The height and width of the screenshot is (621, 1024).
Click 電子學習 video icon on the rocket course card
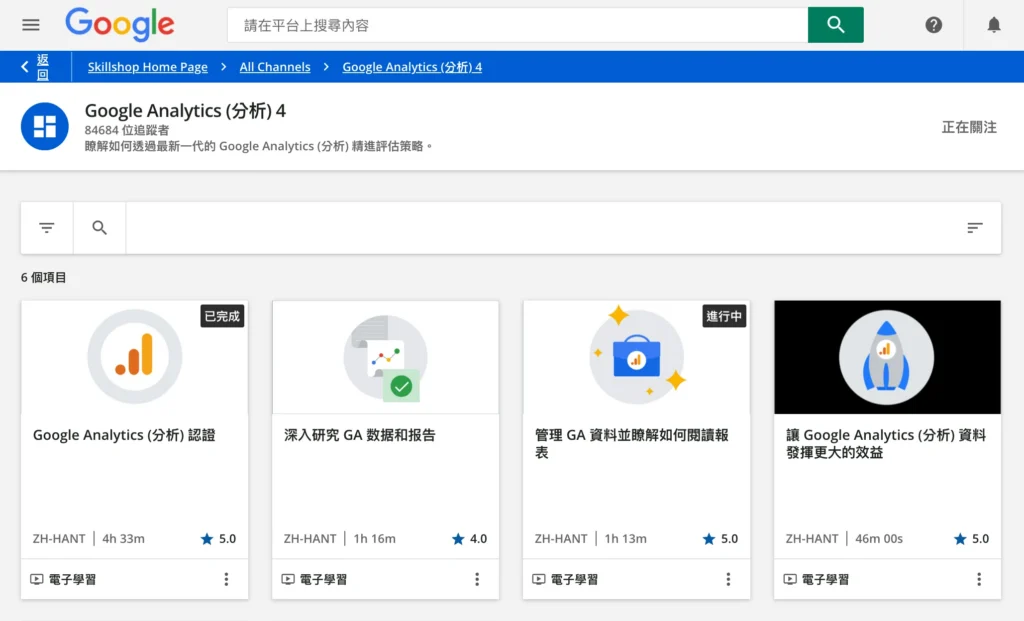(790, 579)
